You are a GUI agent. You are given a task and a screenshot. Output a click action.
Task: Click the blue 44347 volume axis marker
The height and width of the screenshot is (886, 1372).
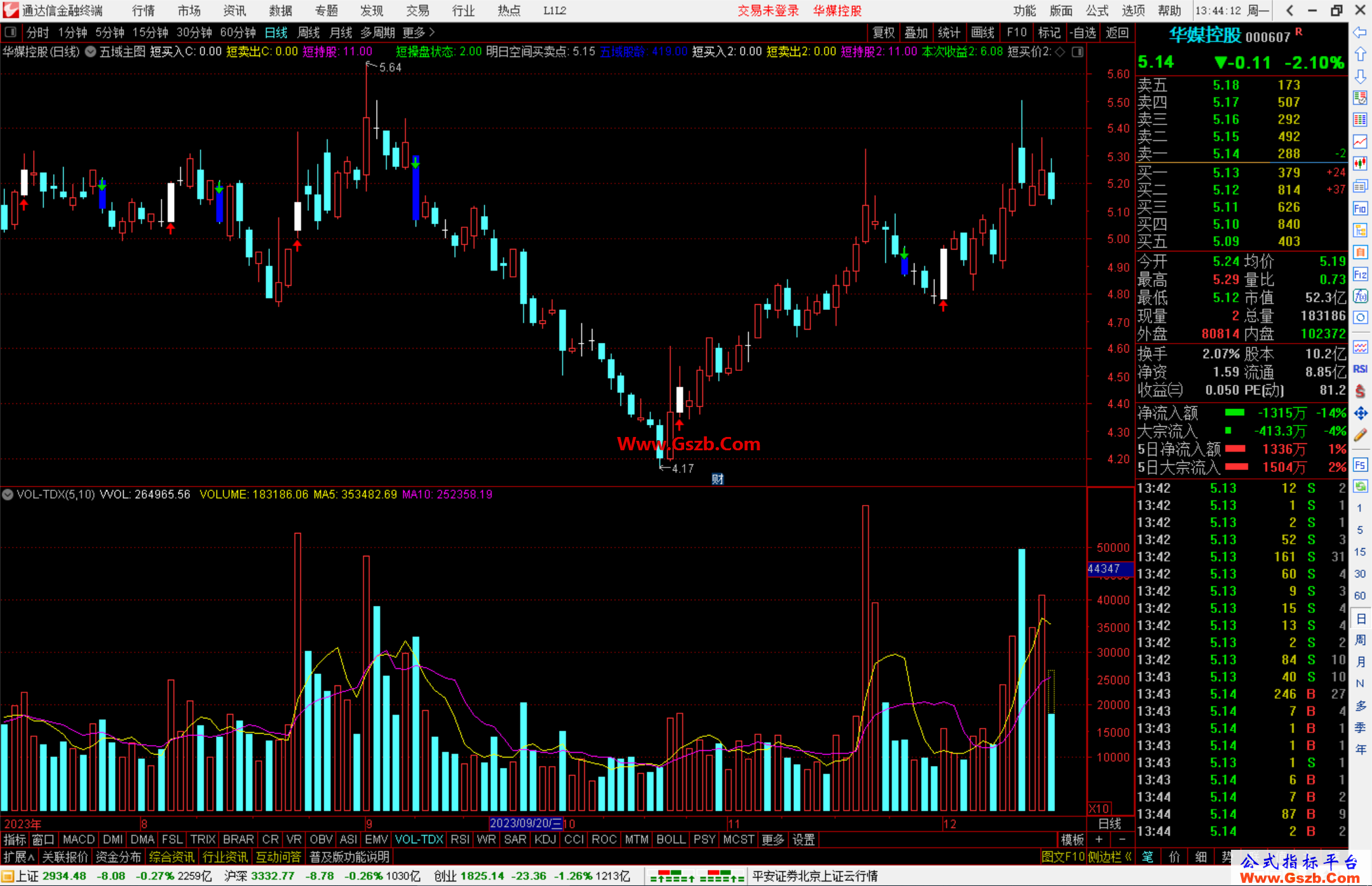click(1110, 569)
